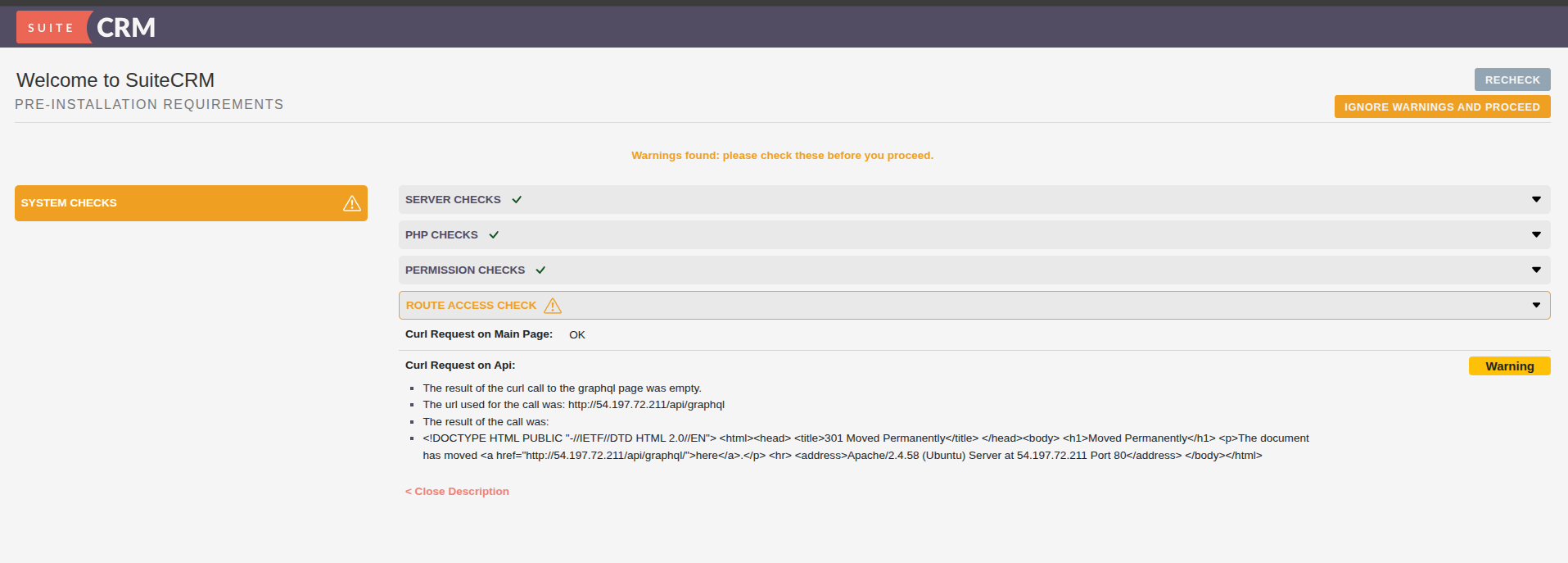Click the green checkmark beside Server Checks
This screenshot has width=1568, height=563.
(517, 200)
